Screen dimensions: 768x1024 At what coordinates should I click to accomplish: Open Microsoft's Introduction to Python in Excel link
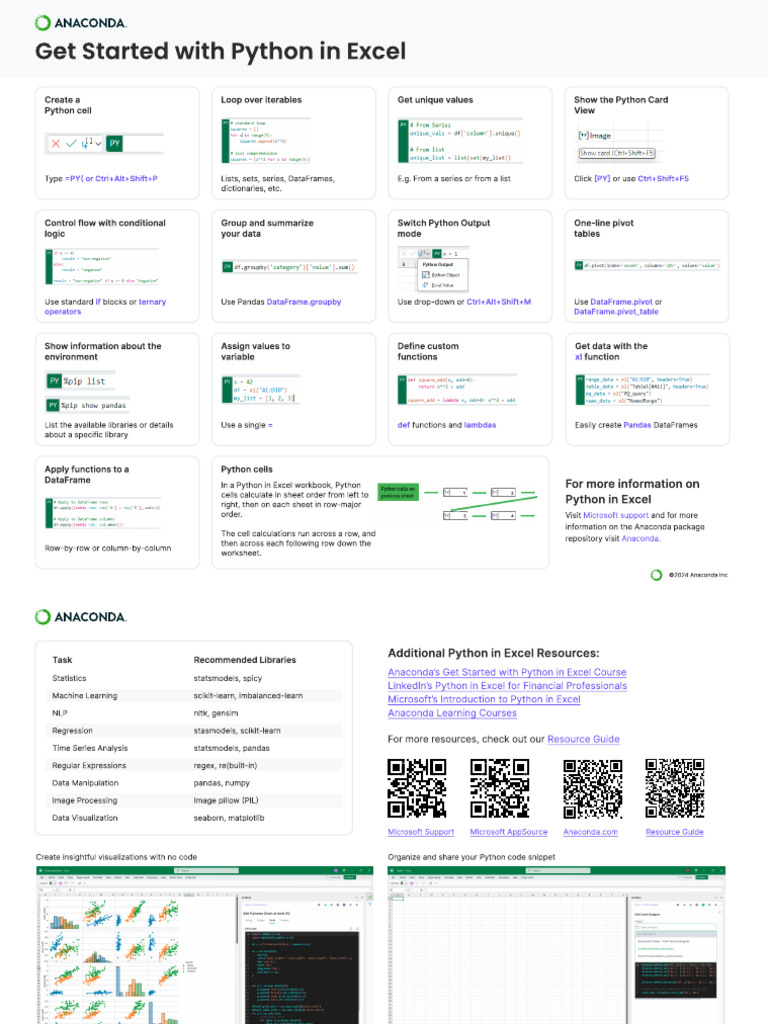tap(484, 699)
